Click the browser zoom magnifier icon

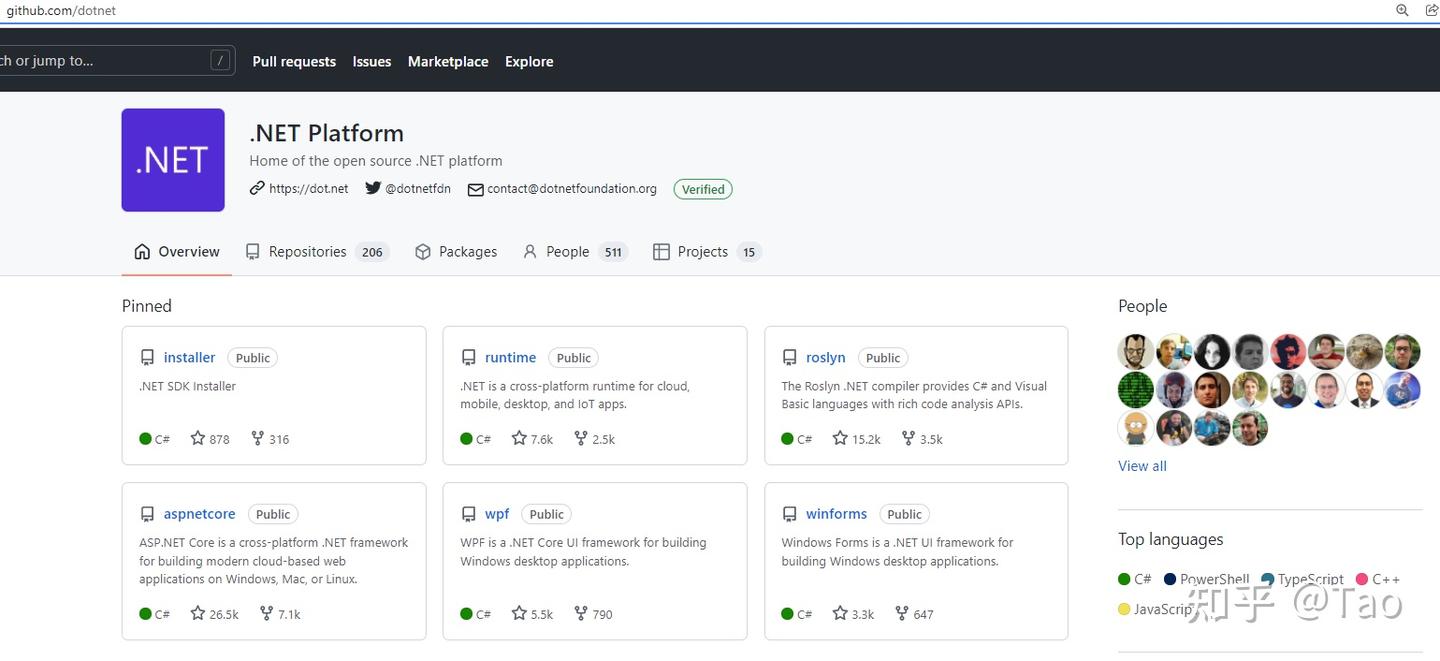click(x=1402, y=10)
